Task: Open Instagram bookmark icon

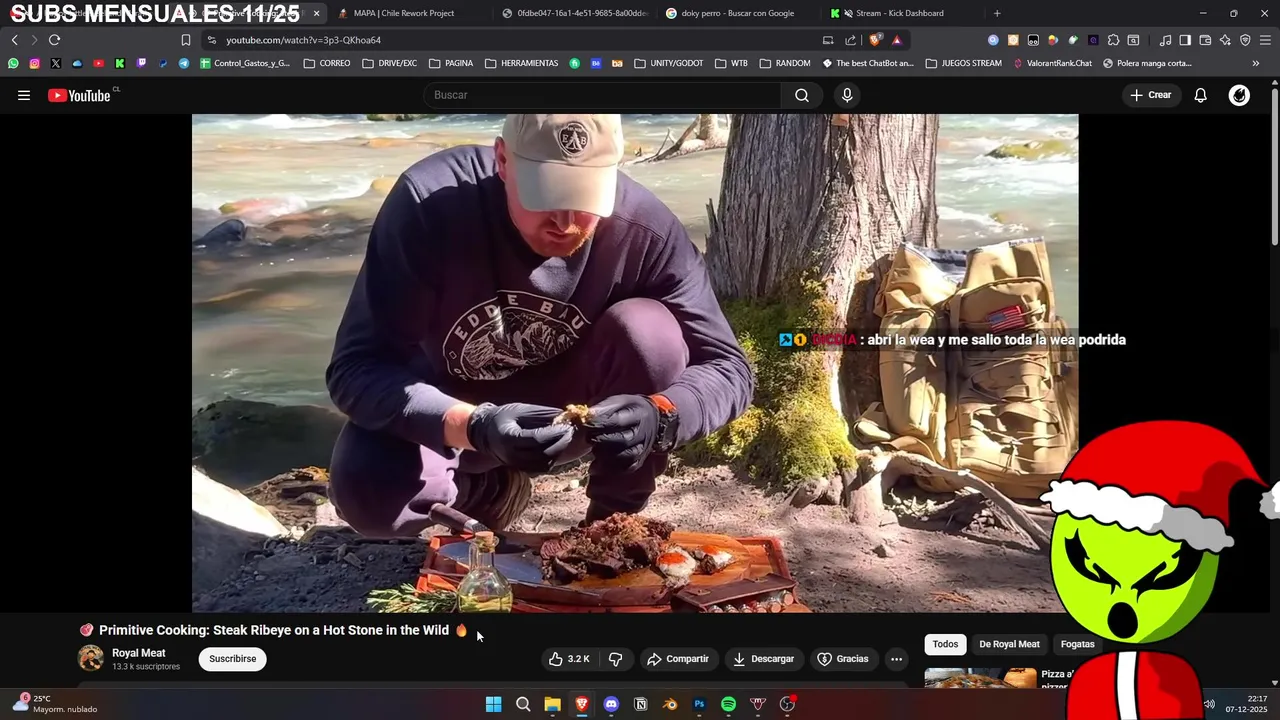Action: click(x=34, y=63)
